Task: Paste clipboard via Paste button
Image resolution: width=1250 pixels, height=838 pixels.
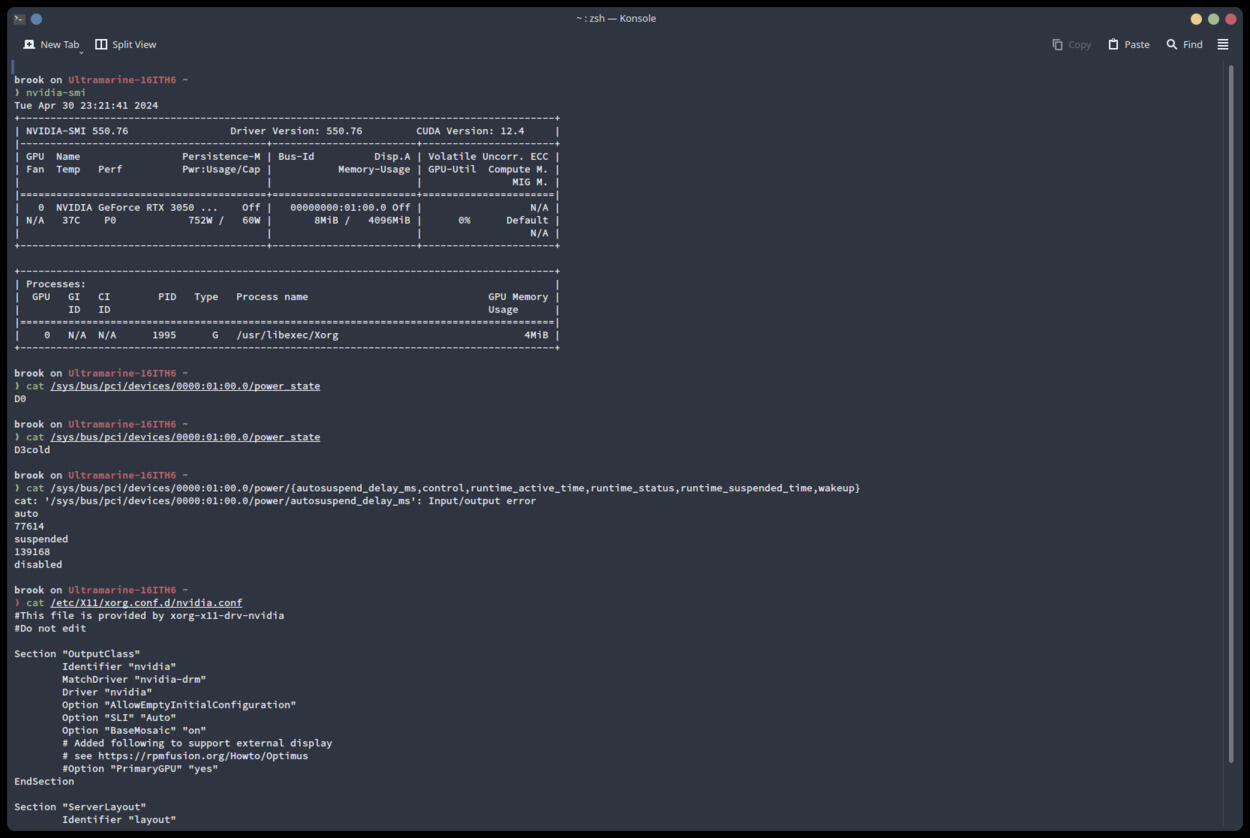Action: pyautogui.click(x=1128, y=45)
